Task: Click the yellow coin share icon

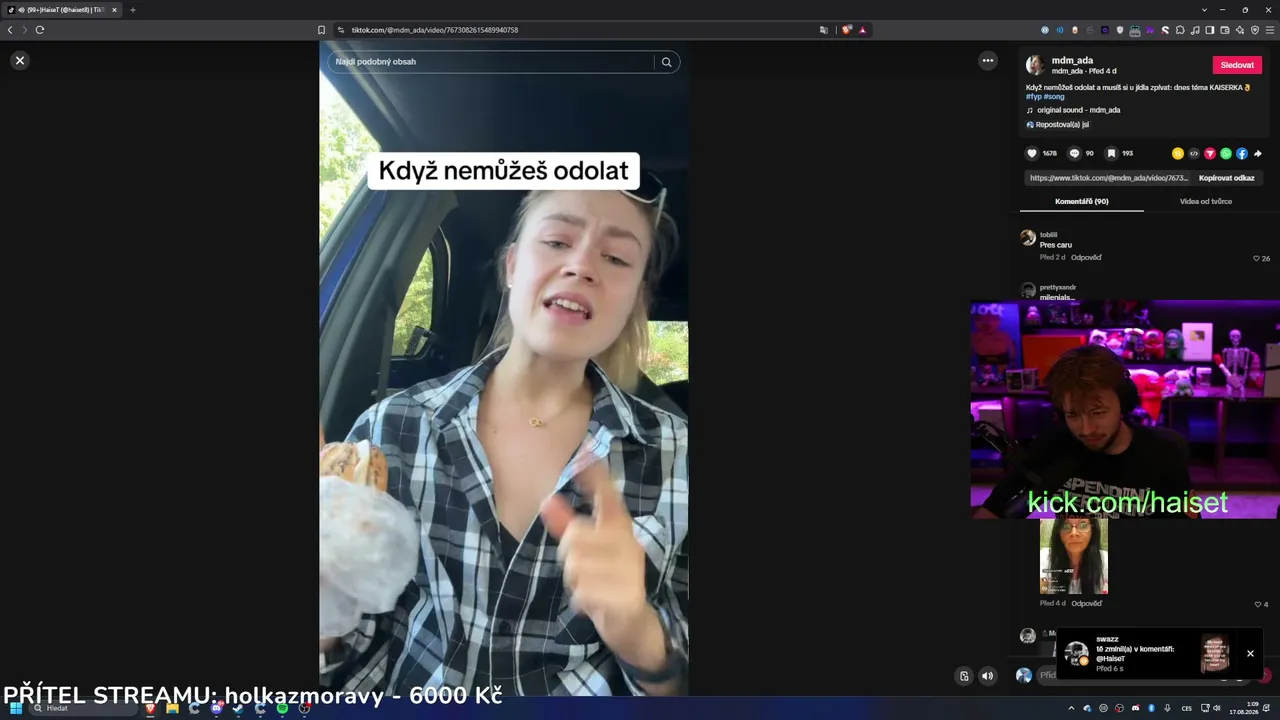Action: pos(1178,154)
